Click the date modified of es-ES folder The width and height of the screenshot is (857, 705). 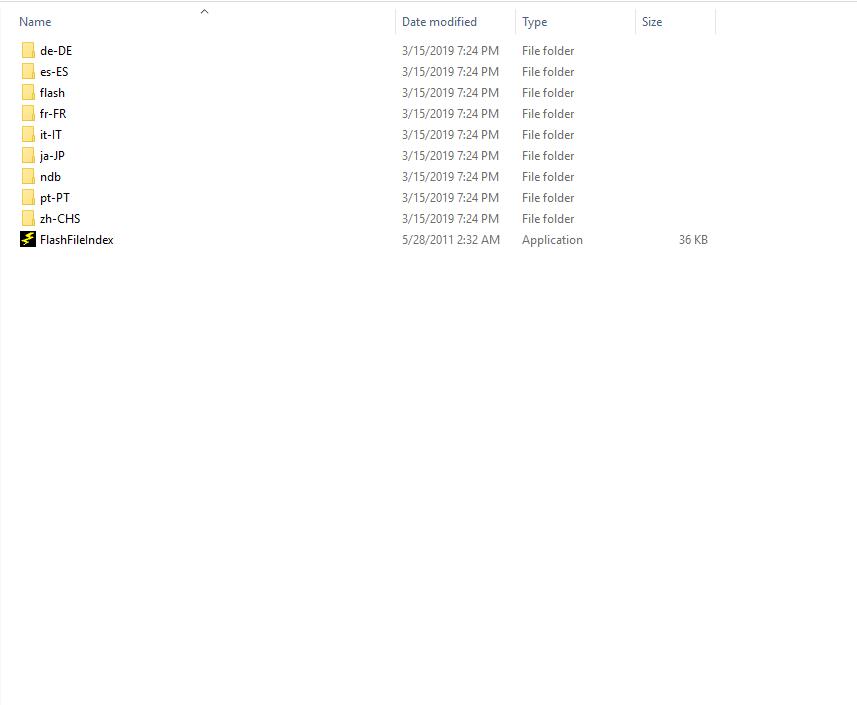pos(450,72)
